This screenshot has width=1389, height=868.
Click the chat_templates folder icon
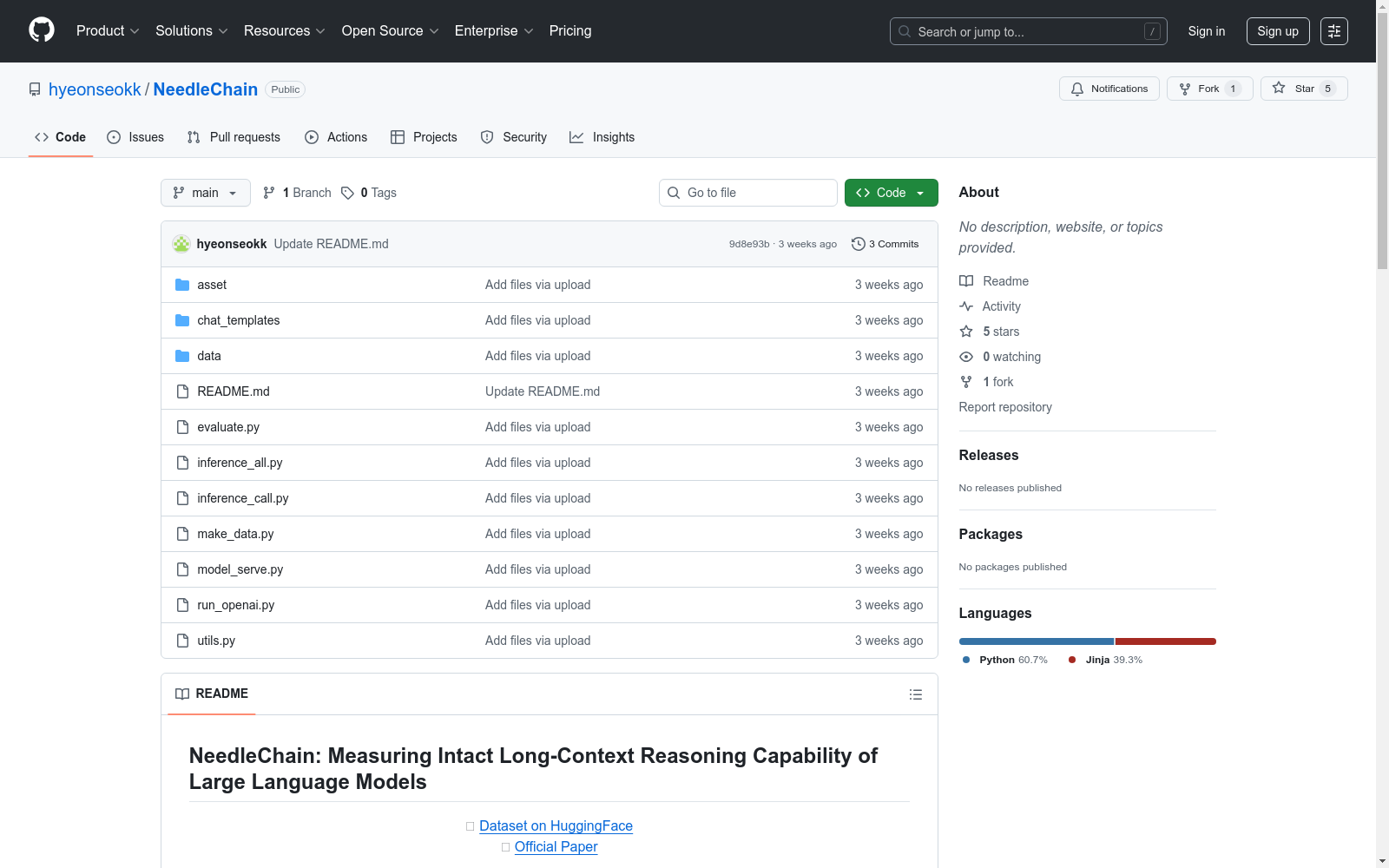pyautogui.click(x=182, y=320)
